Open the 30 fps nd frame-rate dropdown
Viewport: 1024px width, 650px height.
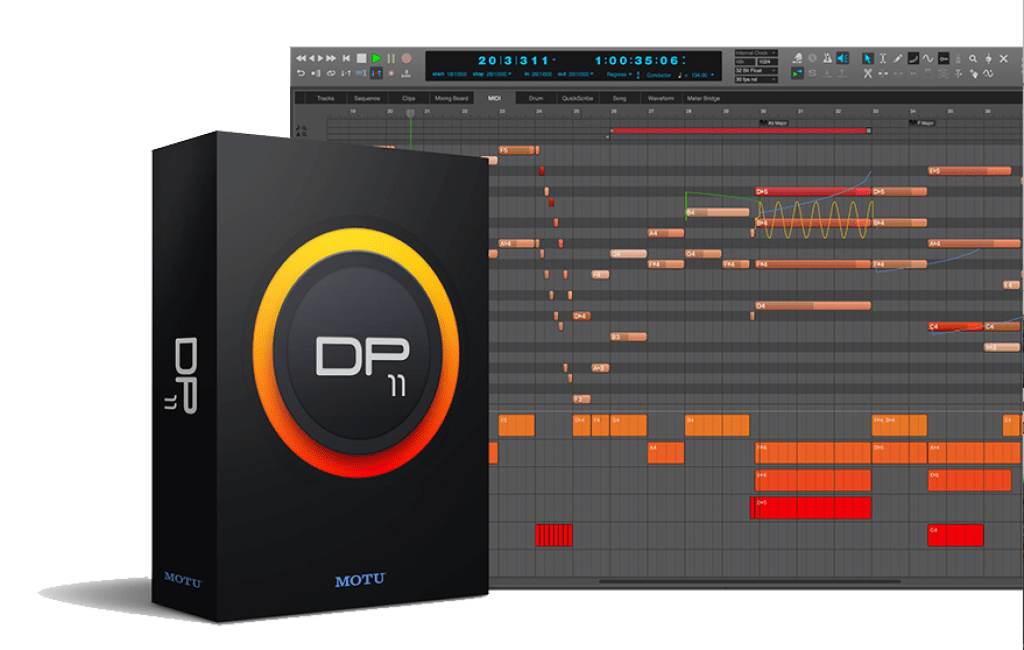755,80
